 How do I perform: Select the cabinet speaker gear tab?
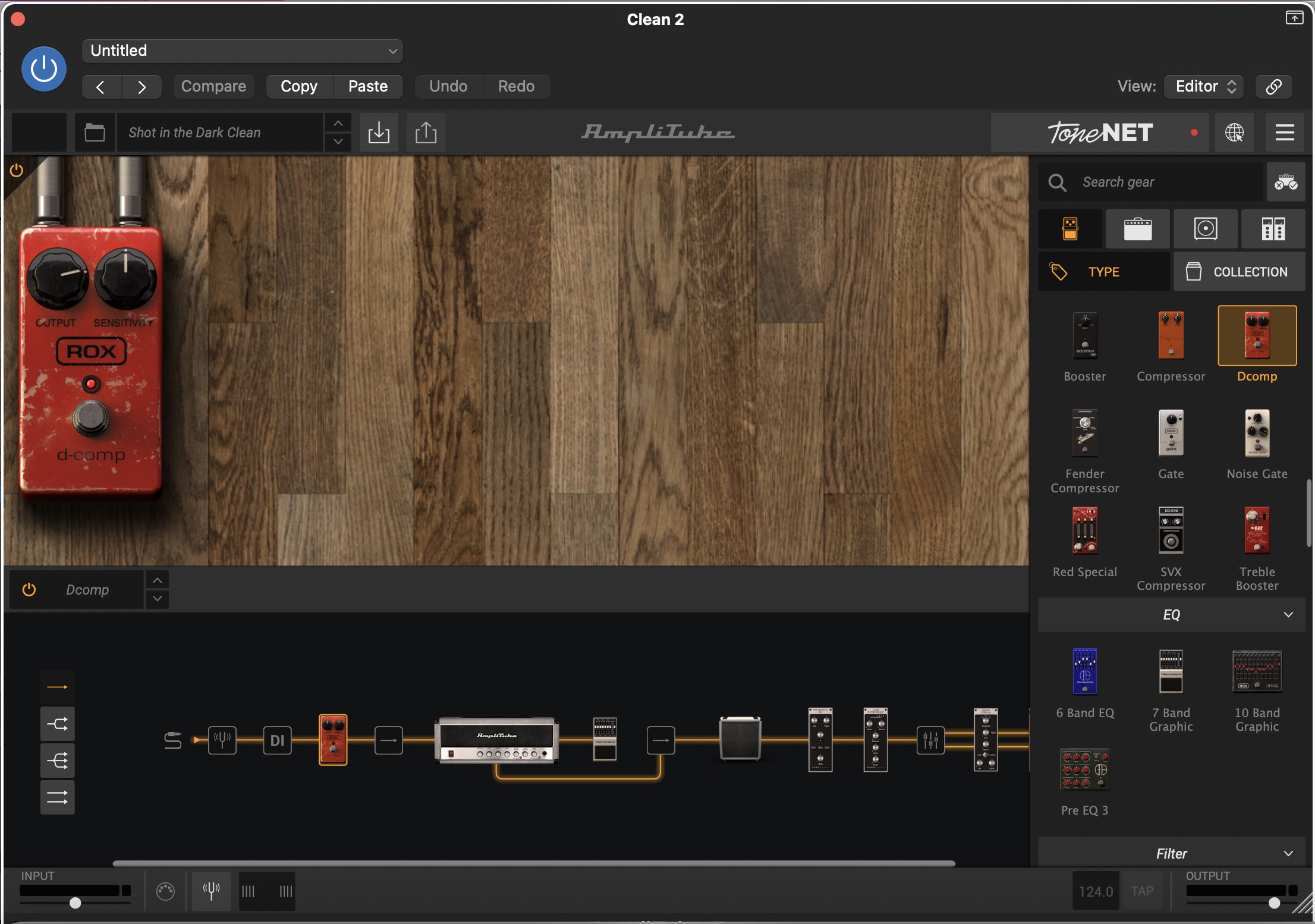(1206, 229)
